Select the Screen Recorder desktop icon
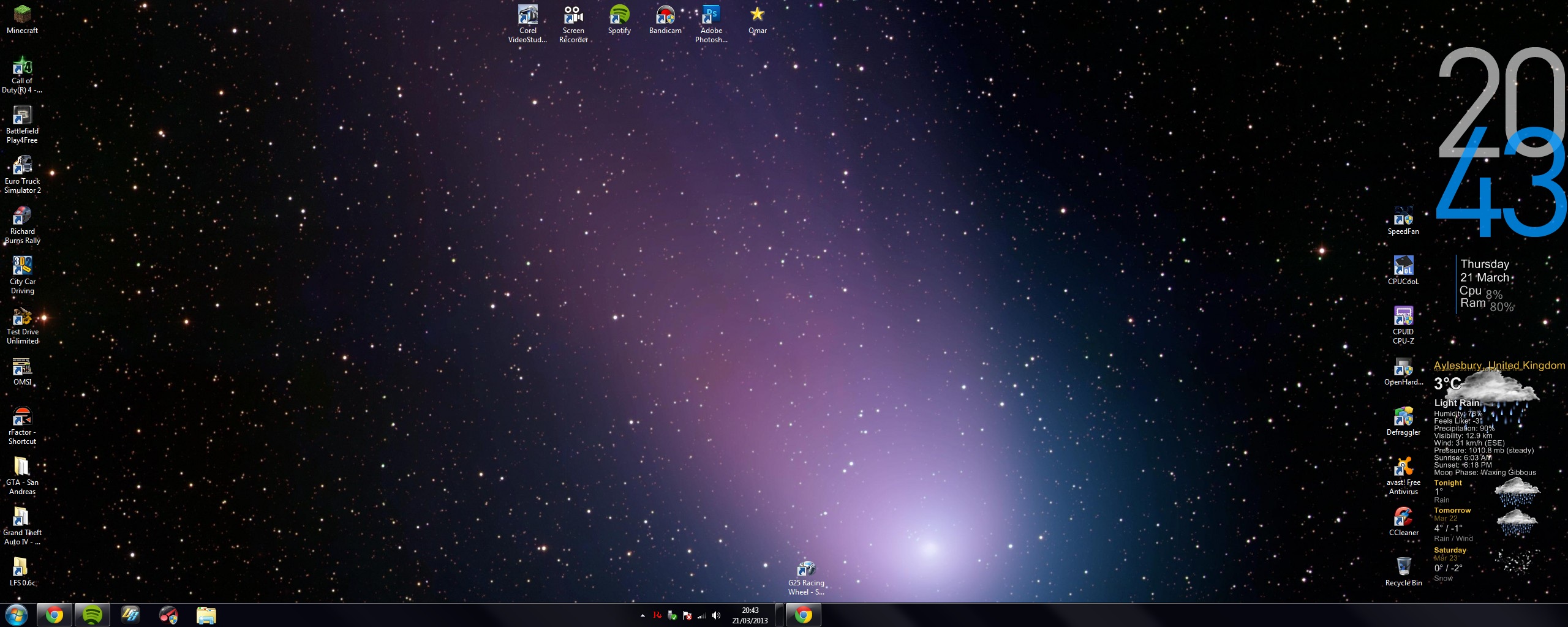 pyautogui.click(x=573, y=24)
